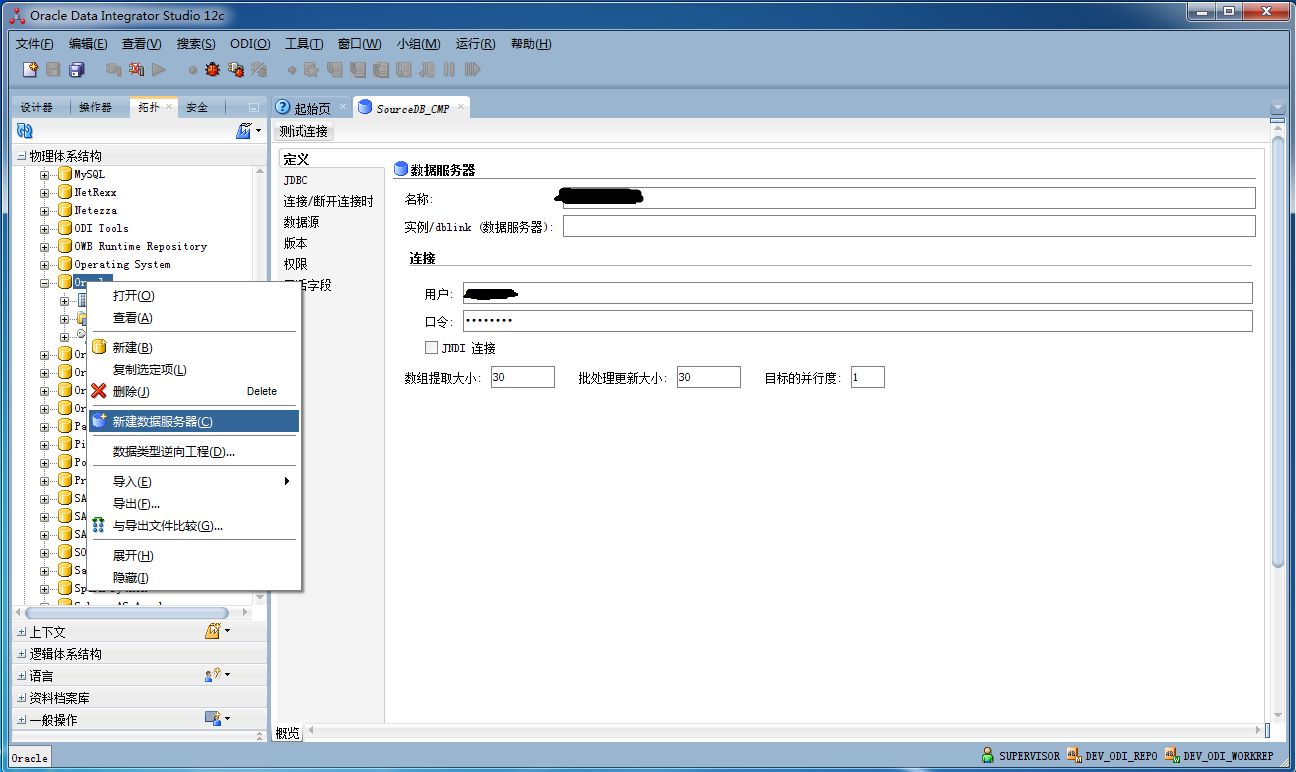Click the topology tree horizontal scrollbar
1296x772 pixels.
(126, 612)
